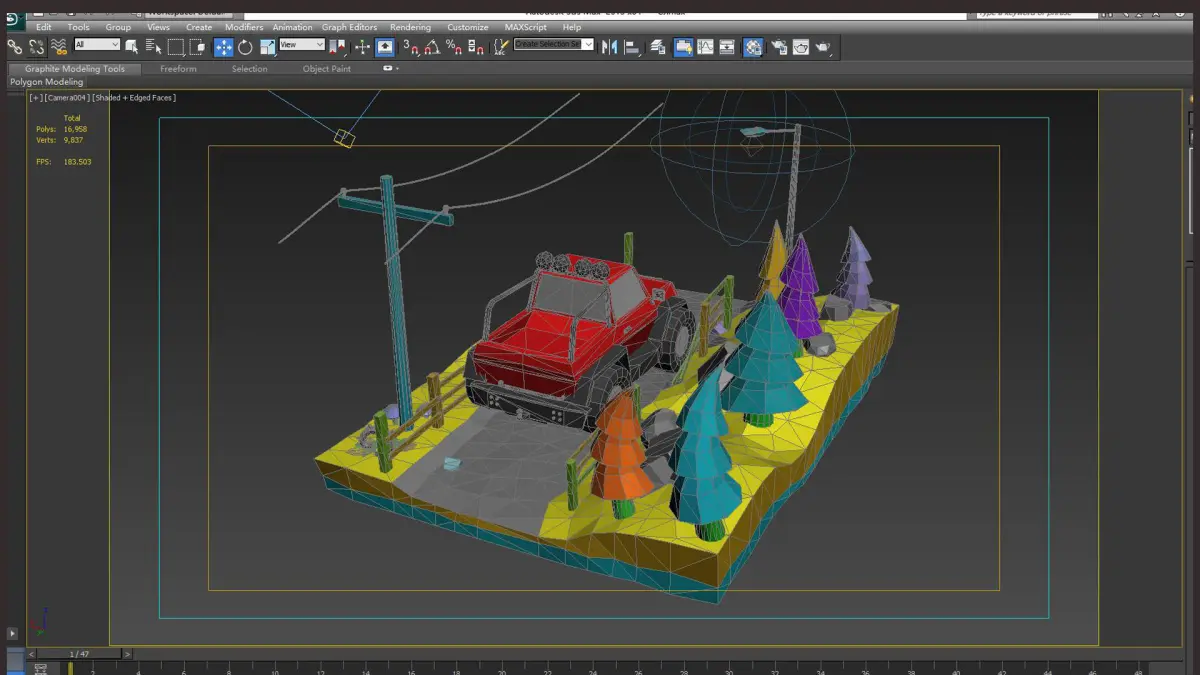Screen dimensions: 1200x675
Task: Toggle Spinner Snap
Action: tap(476, 47)
